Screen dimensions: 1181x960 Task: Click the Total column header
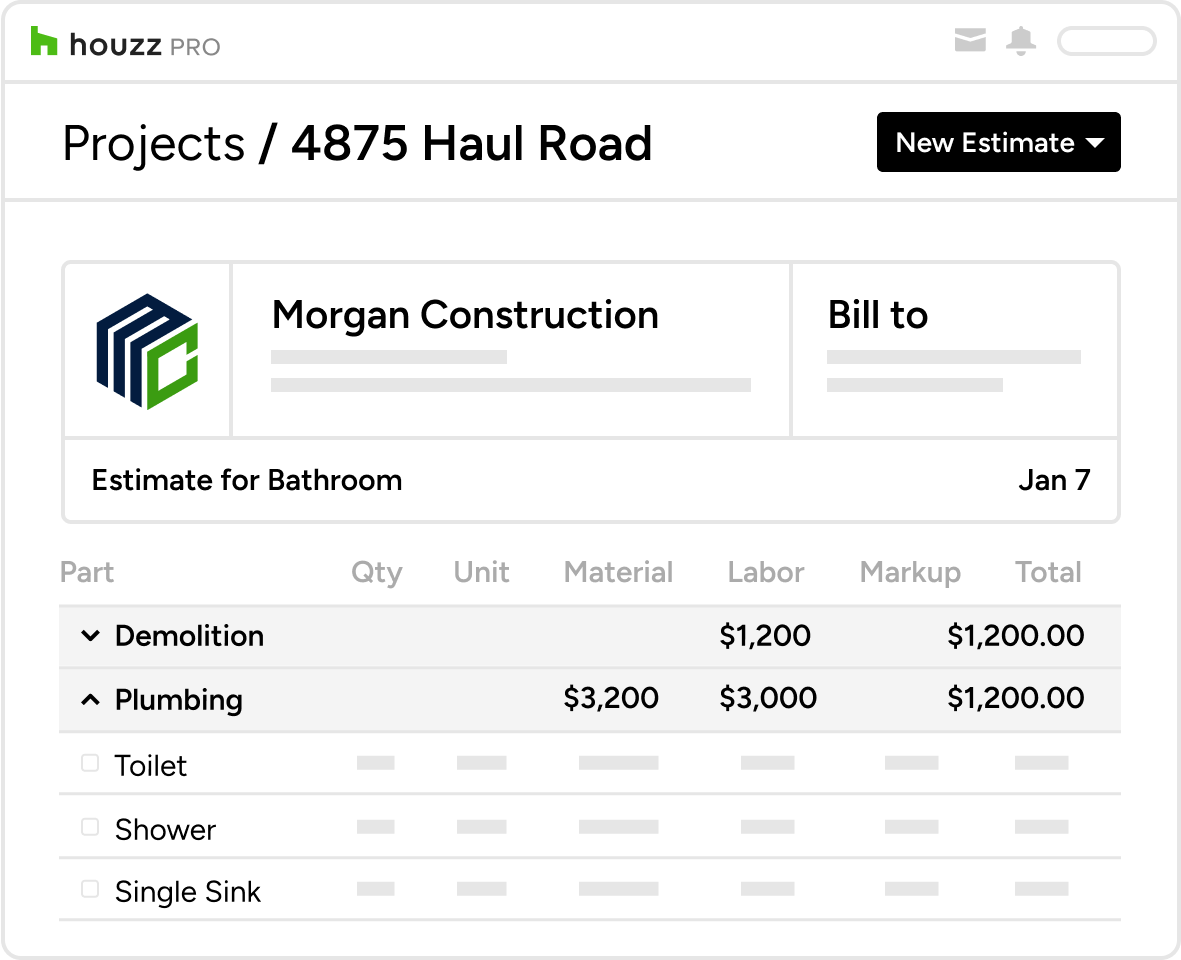click(1048, 572)
